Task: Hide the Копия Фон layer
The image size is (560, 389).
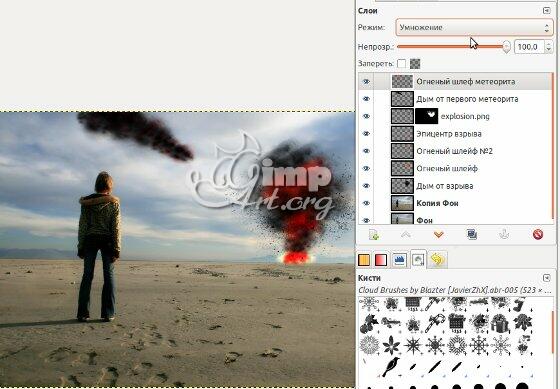Action: tap(366, 203)
